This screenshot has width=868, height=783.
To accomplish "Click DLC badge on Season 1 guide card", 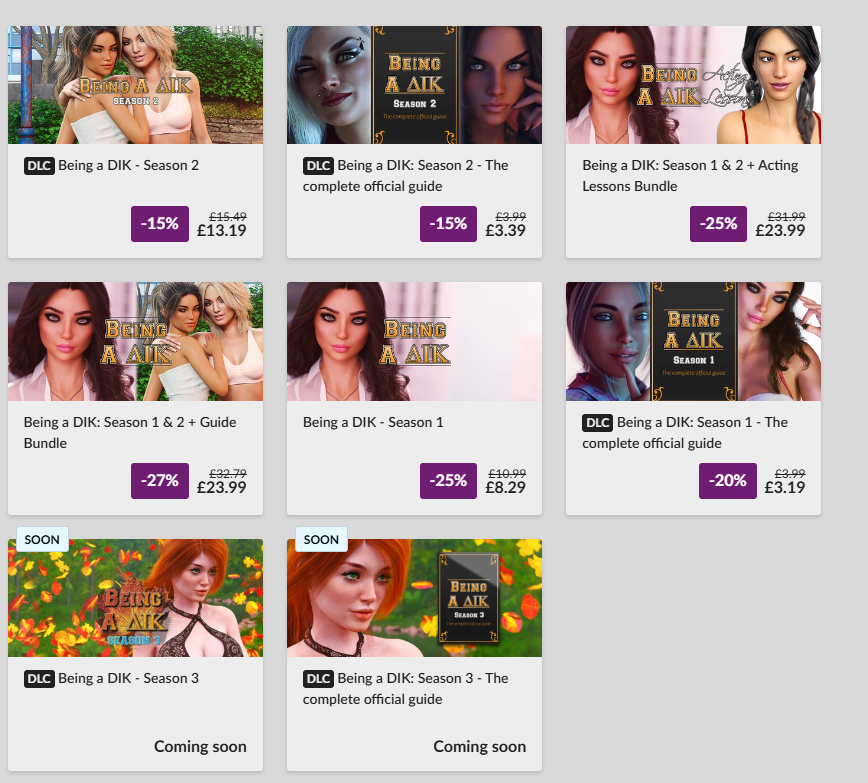I will [597, 423].
